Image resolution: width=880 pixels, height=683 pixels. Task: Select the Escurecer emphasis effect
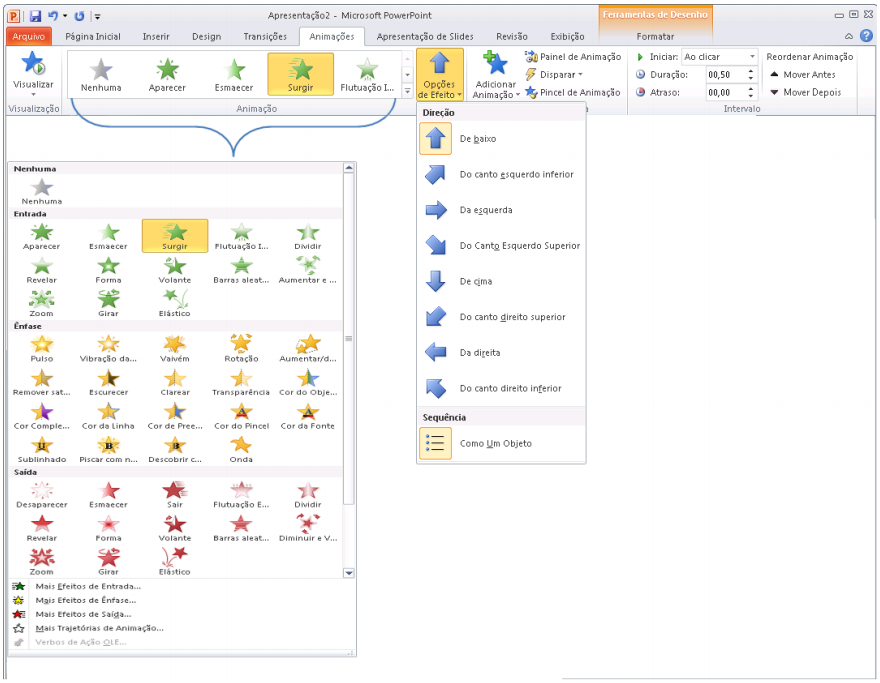point(108,382)
